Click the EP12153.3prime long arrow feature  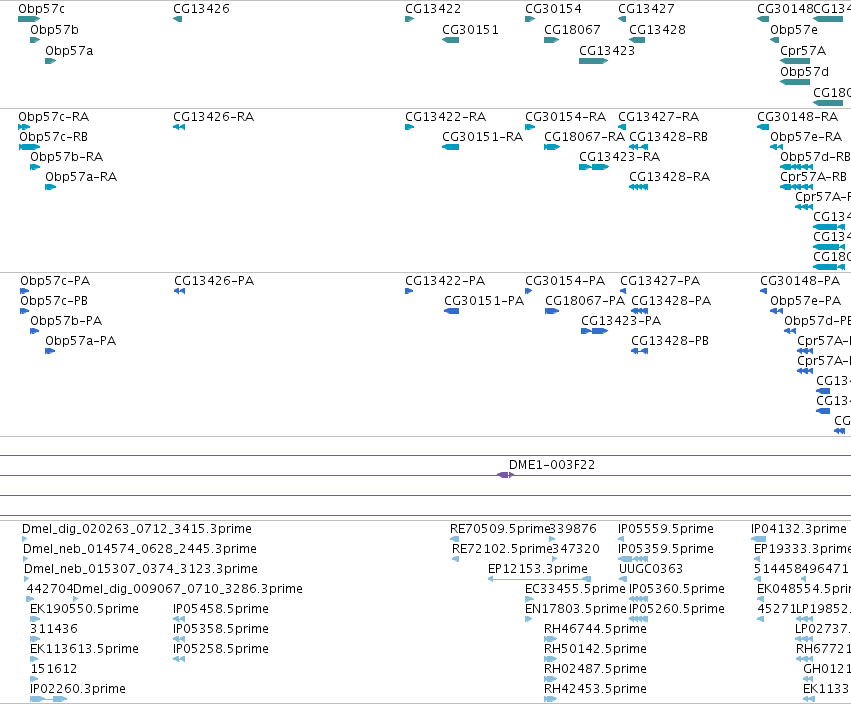click(x=539, y=579)
